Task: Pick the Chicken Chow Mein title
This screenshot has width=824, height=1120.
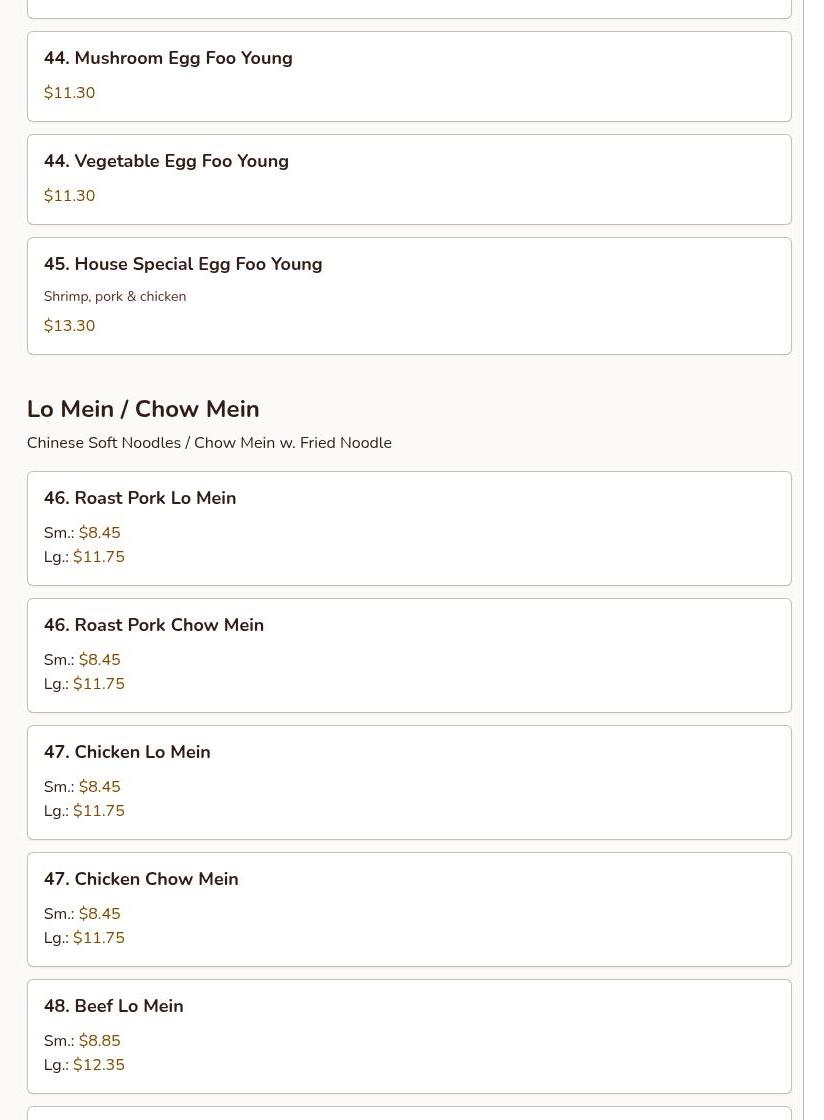Action: pyautogui.click(x=141, y=880)
